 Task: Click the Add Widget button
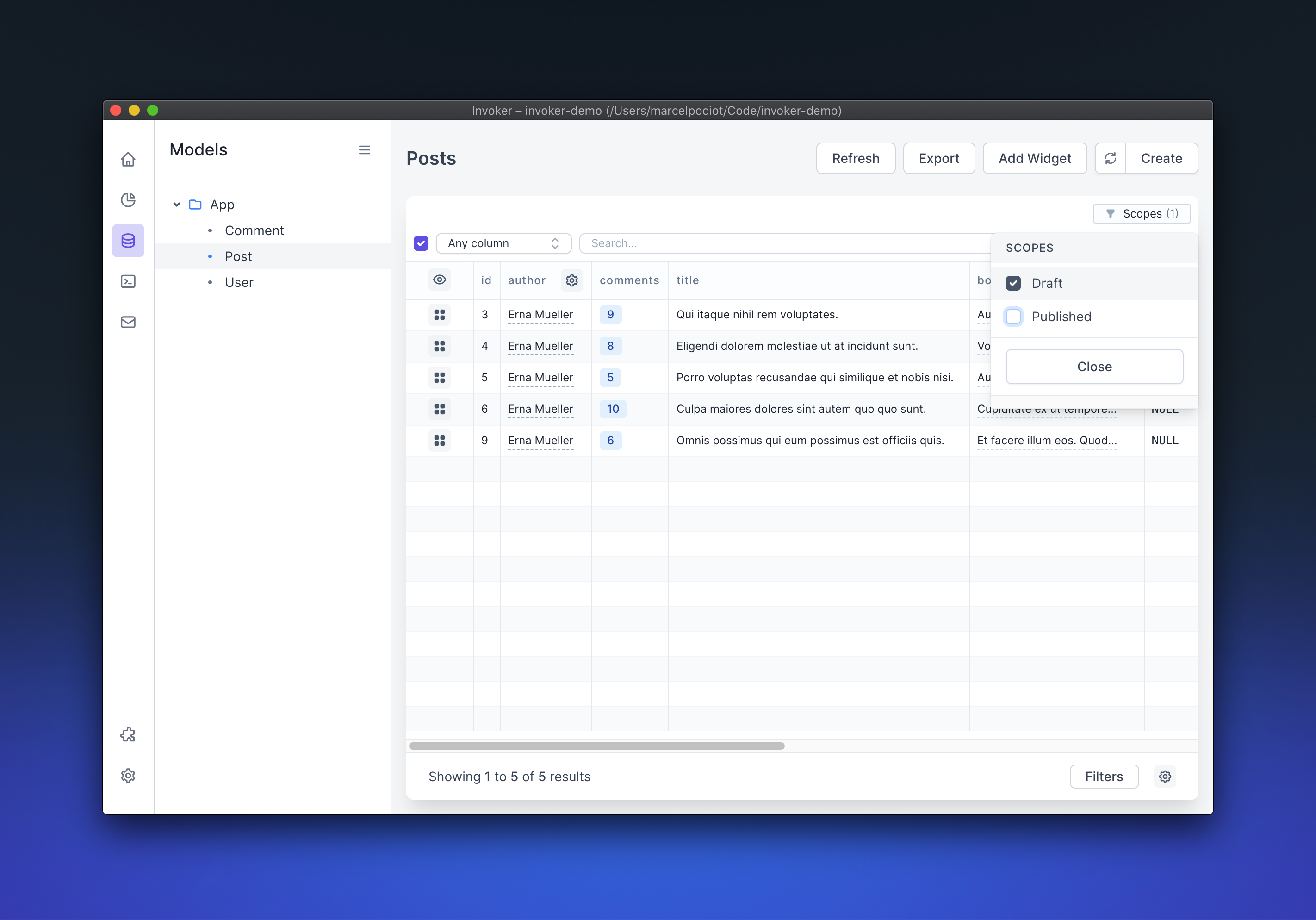tap(1035, 158)
